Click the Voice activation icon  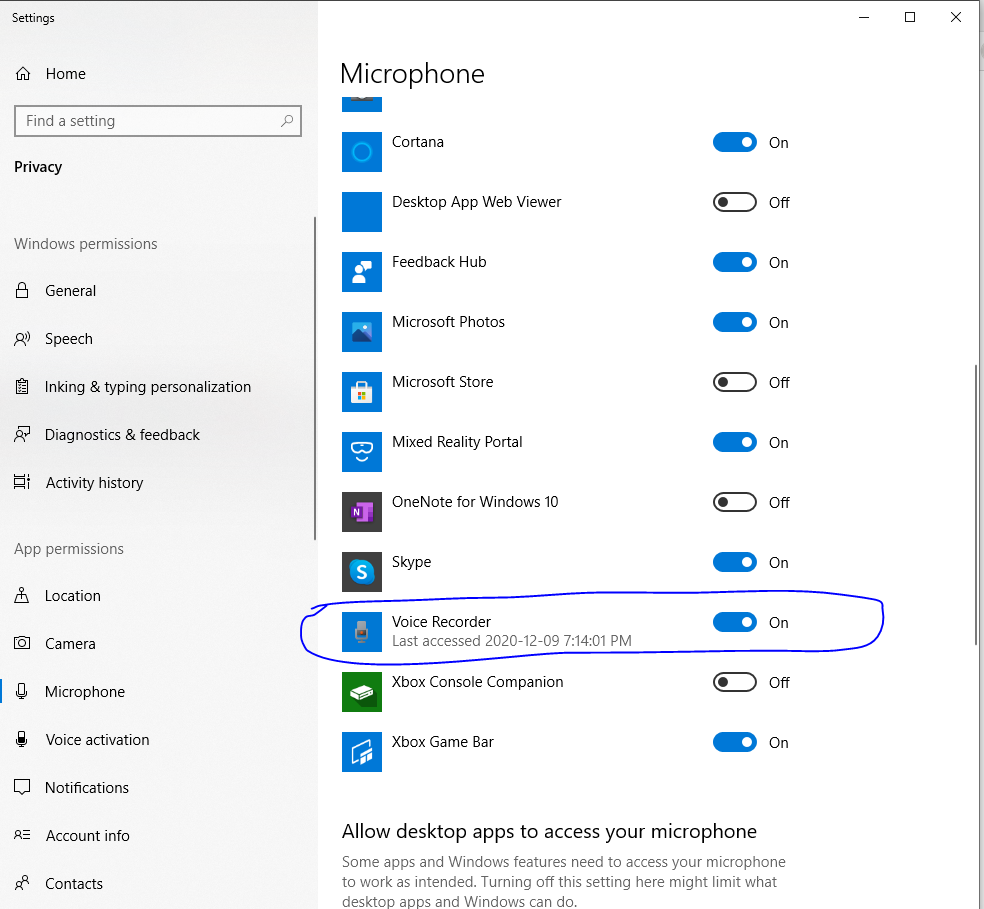pos(22,740)
